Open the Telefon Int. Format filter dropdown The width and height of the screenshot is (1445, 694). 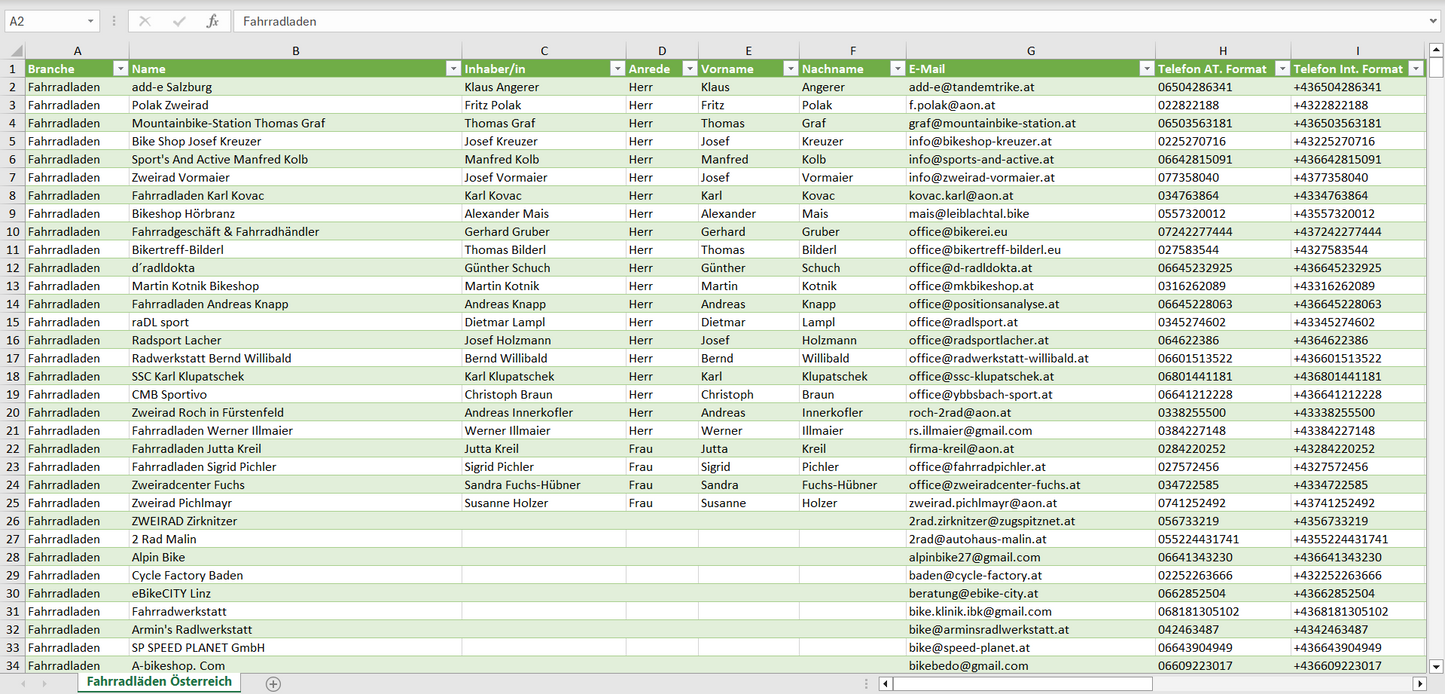pyautogui.click(x=1415, y=69)
